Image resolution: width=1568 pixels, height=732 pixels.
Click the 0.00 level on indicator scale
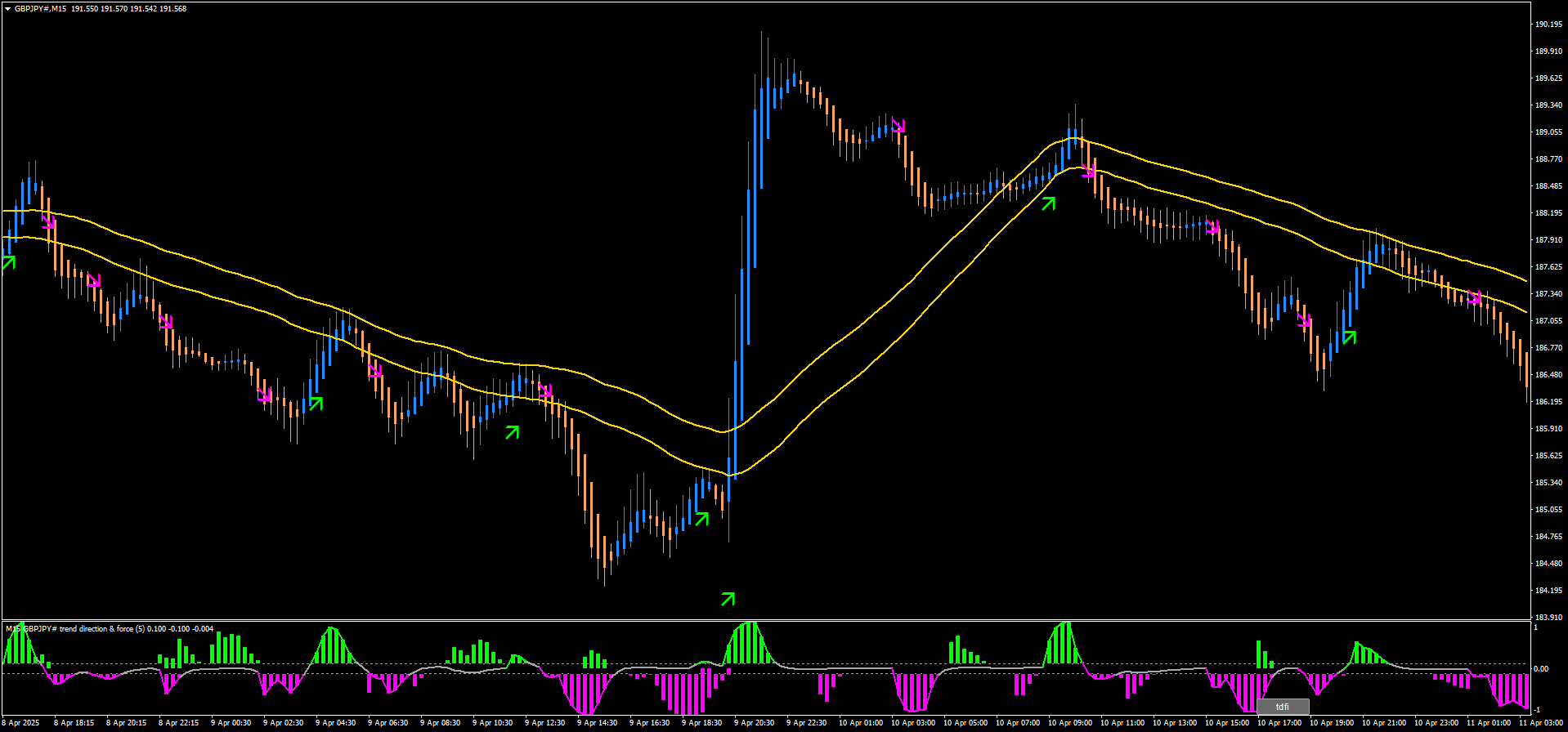coord(1540,669)
